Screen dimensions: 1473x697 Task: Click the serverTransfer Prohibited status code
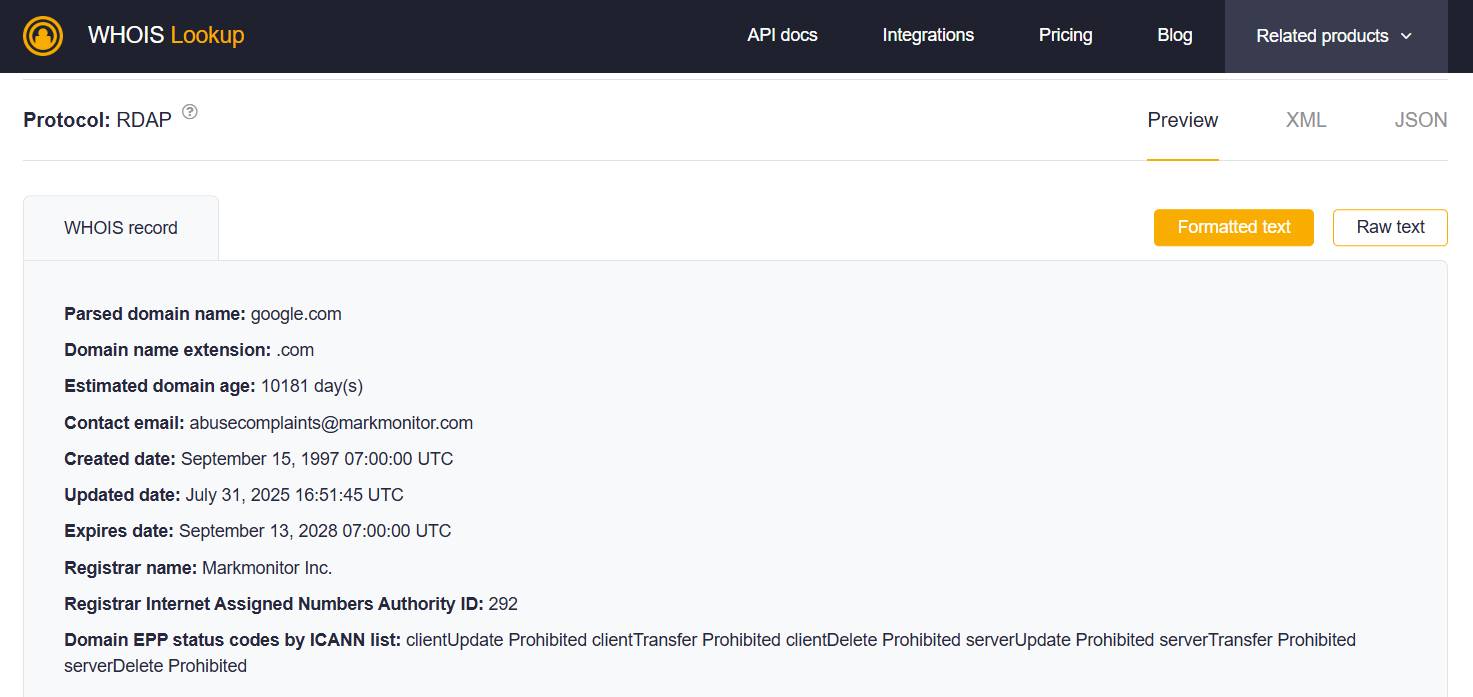[1257, 640]
